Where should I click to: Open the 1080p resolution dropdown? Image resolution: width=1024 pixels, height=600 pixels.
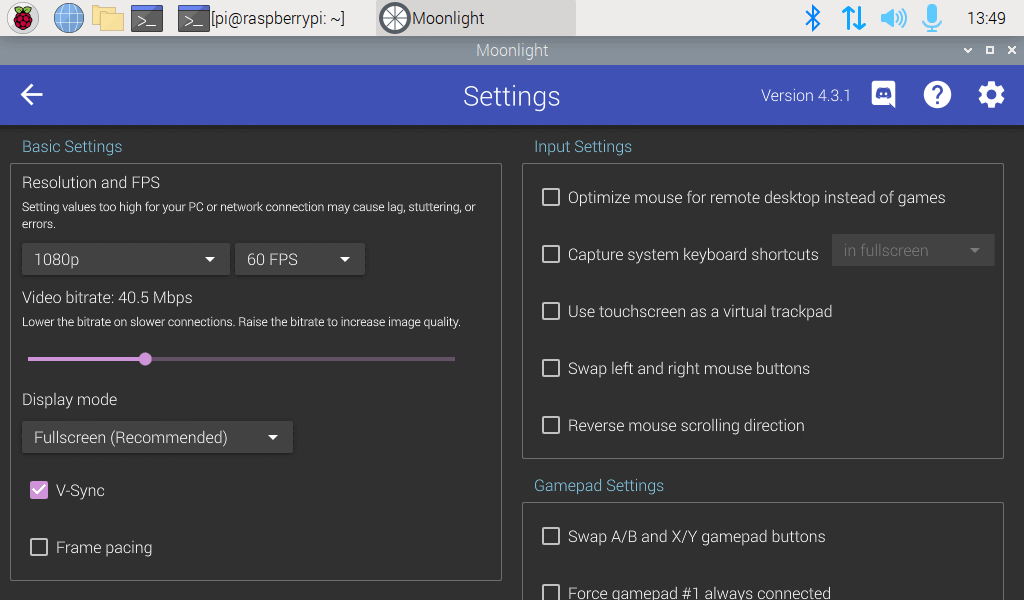125,258
